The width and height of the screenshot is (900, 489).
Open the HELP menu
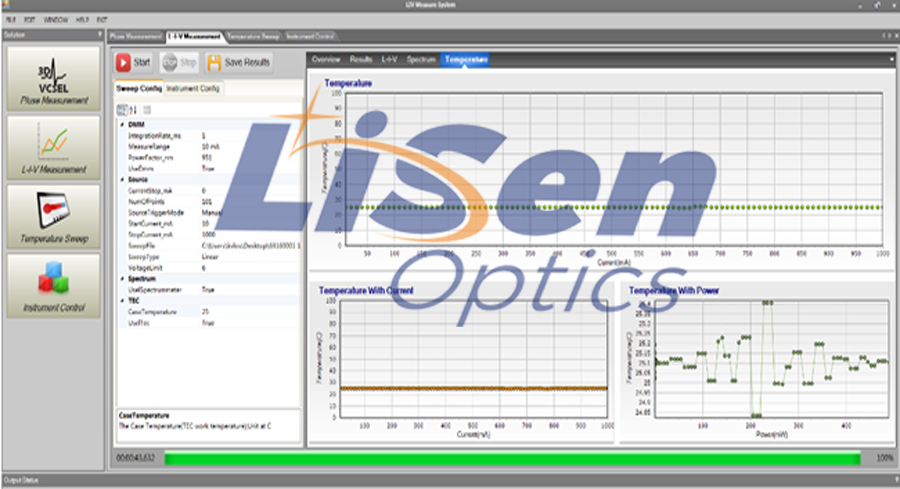tap(82, 20)
